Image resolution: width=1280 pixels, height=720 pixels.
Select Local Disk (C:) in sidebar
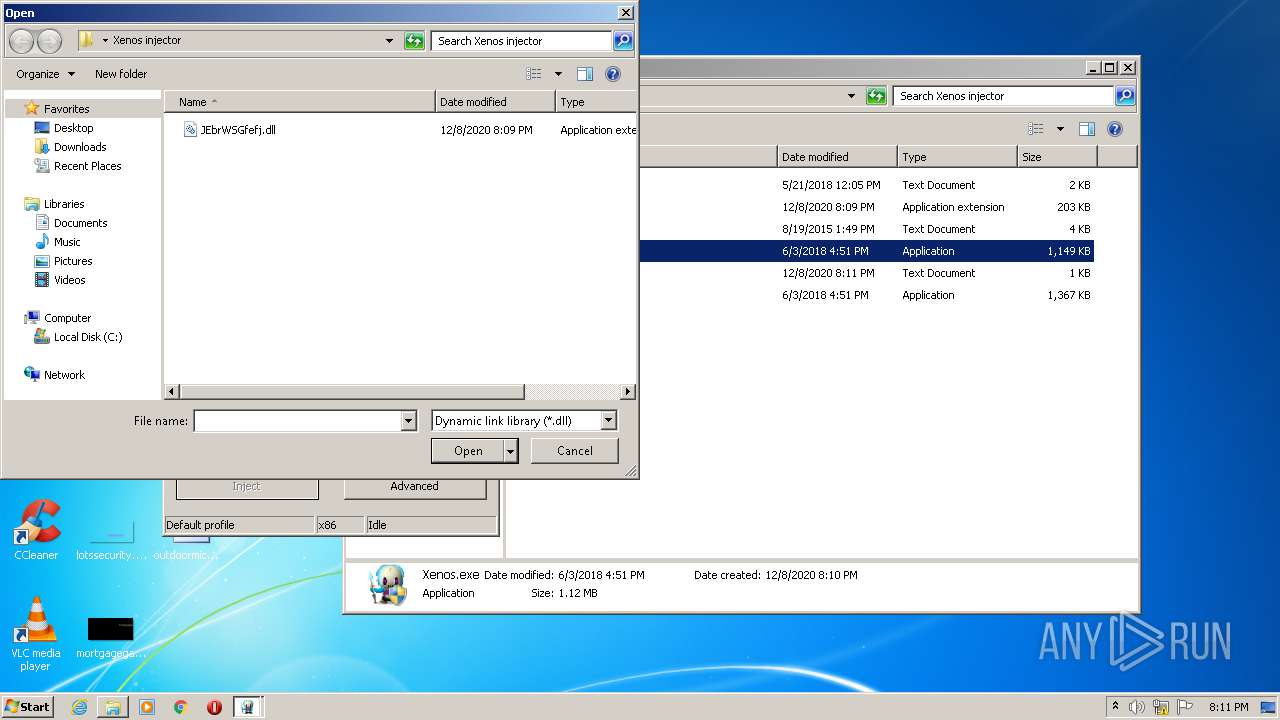coord(88,337)
